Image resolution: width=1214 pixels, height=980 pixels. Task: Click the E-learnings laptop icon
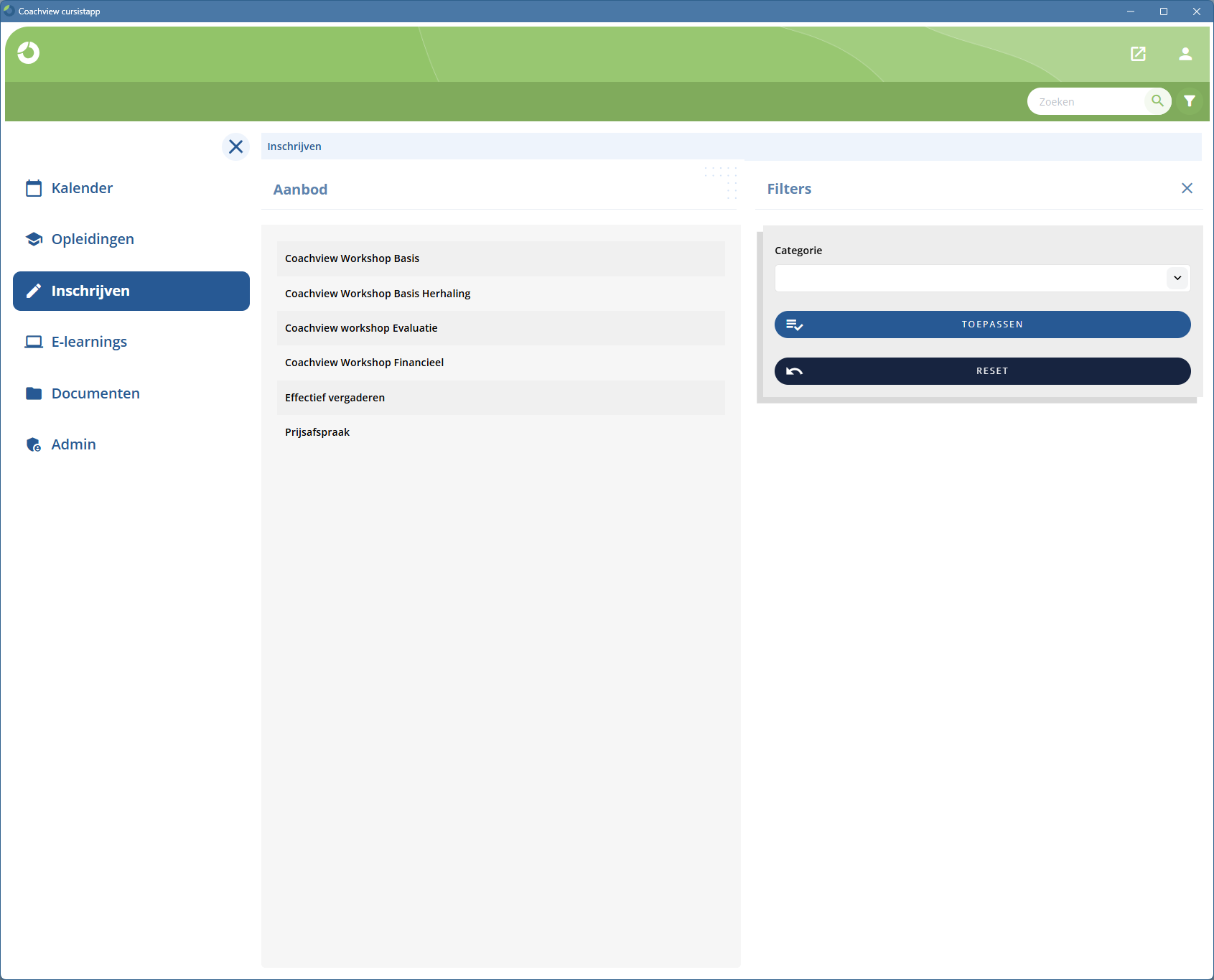point(34,342)
